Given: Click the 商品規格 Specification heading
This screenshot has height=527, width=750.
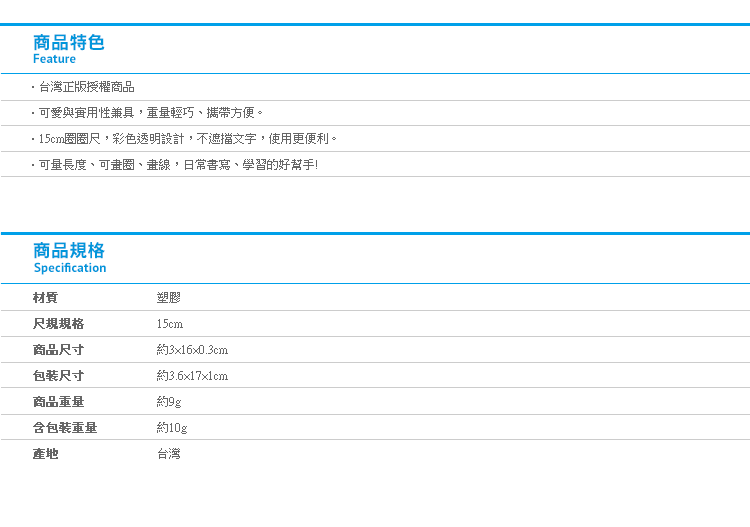Looking at the screenshot, I should point(69,257).
